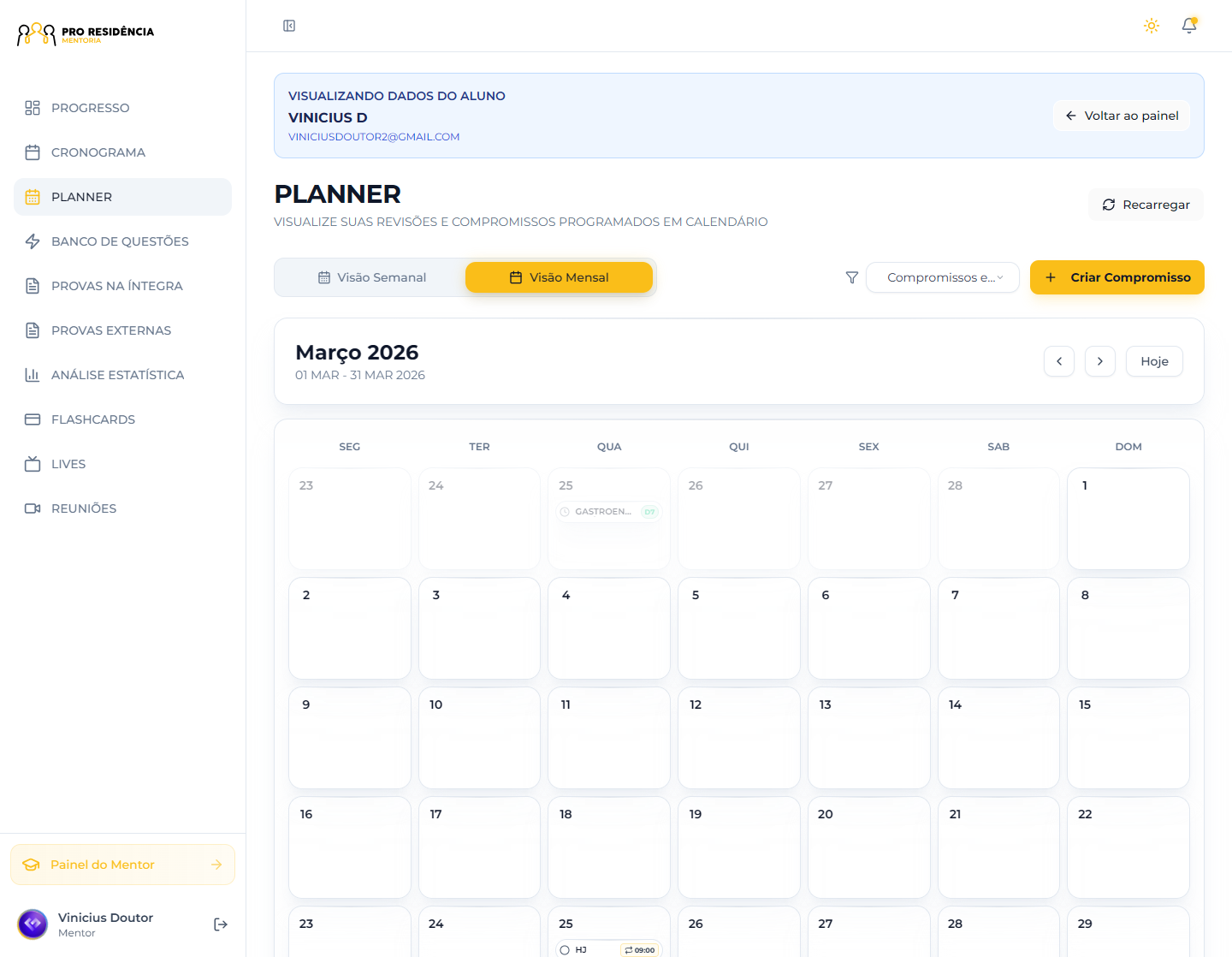Collapse the sidebar with the panel icon
The height and width of the screenshot is (957, 1232).
click(x=289, y=26)
